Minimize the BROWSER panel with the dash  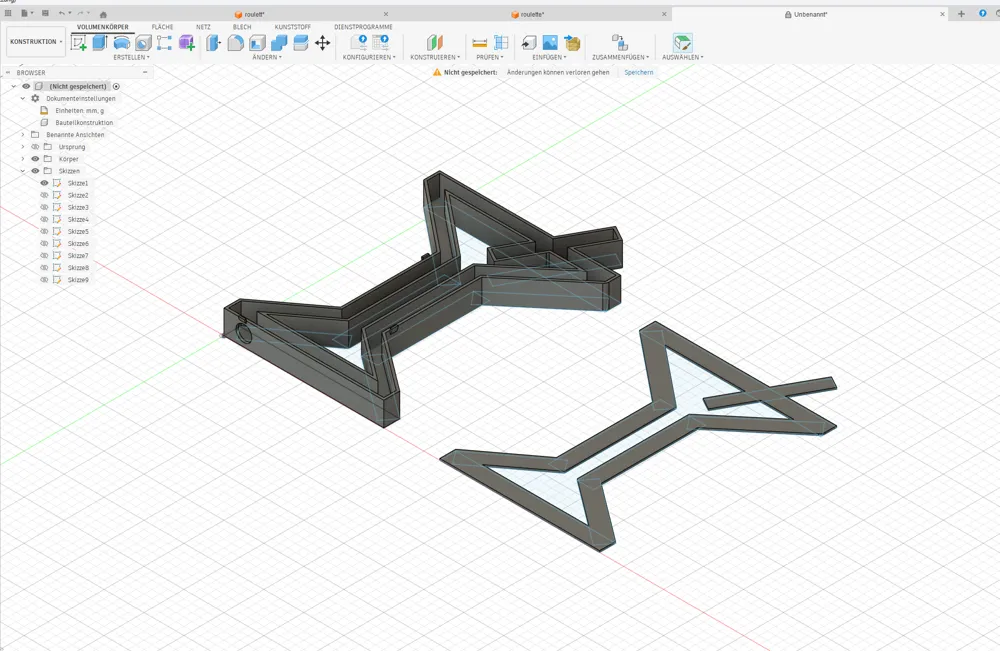click(145, 73)
